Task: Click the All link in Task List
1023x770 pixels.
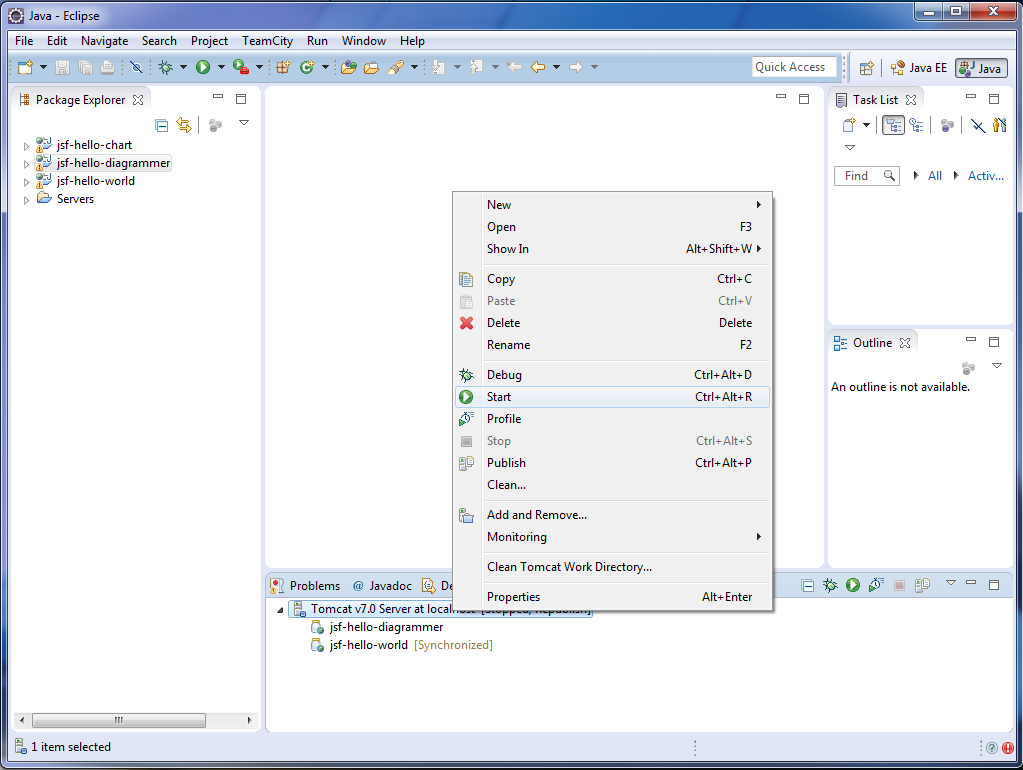Action: (935, 176)
